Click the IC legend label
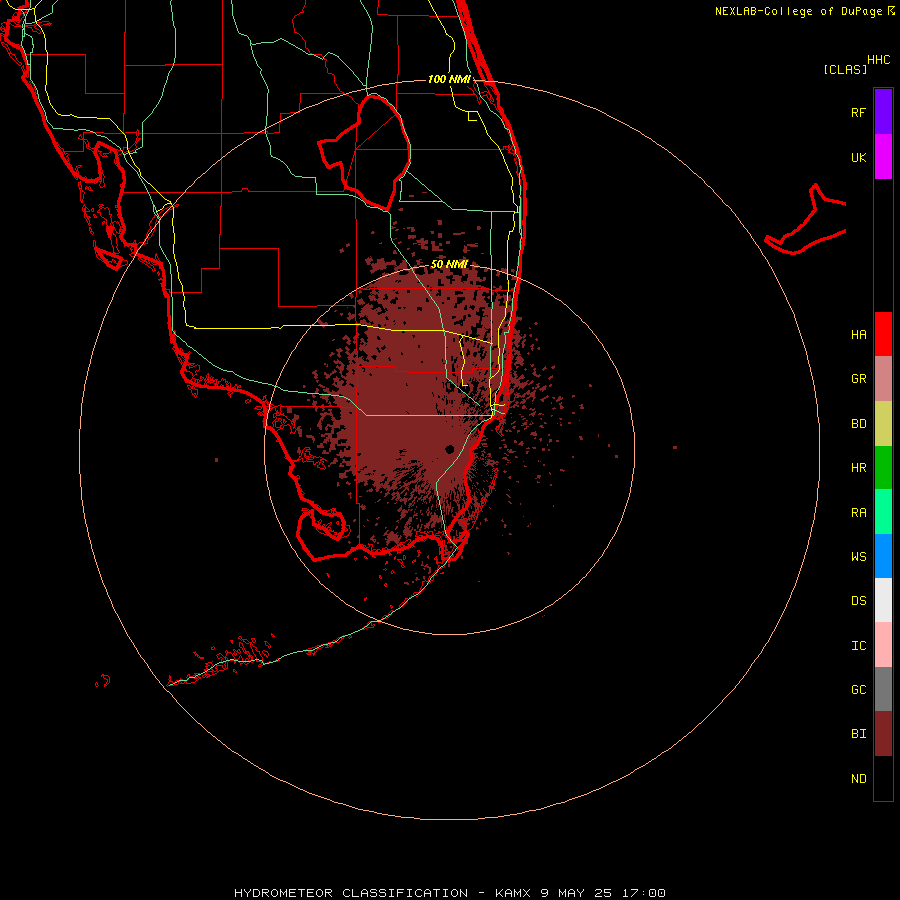The height and width of the screenshot is (900, 900). pos(858,646)
